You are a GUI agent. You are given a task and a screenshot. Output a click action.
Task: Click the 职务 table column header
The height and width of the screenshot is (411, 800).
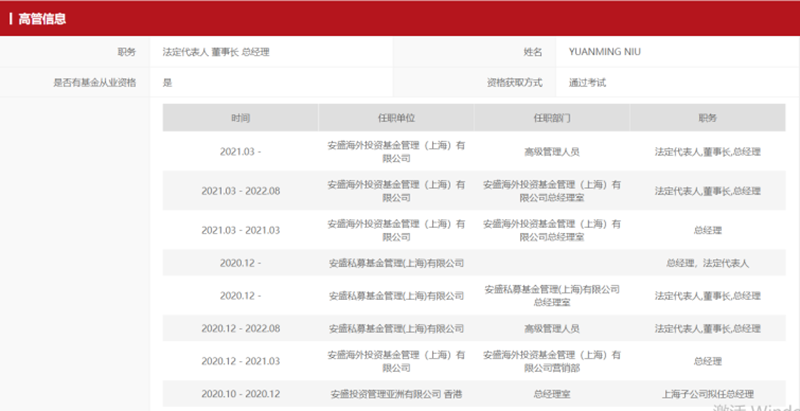tap(707, 118)
